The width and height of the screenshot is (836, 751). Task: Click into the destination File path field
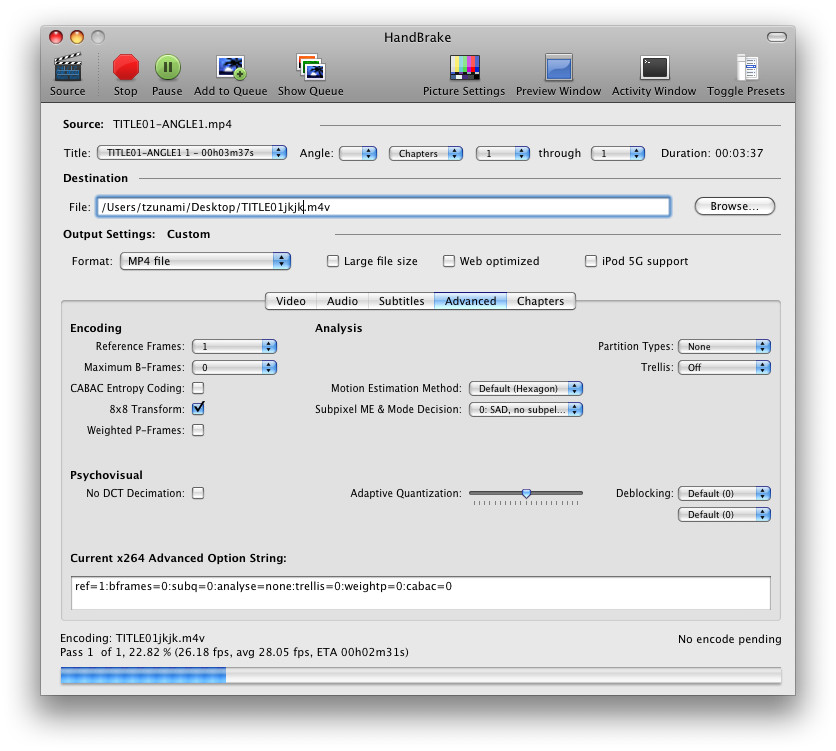tap(383, 207)
